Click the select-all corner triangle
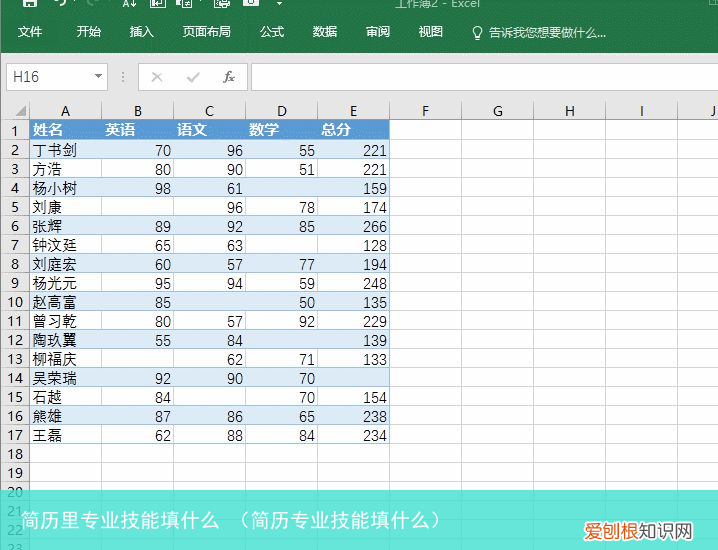 click(x=20, y=111)
